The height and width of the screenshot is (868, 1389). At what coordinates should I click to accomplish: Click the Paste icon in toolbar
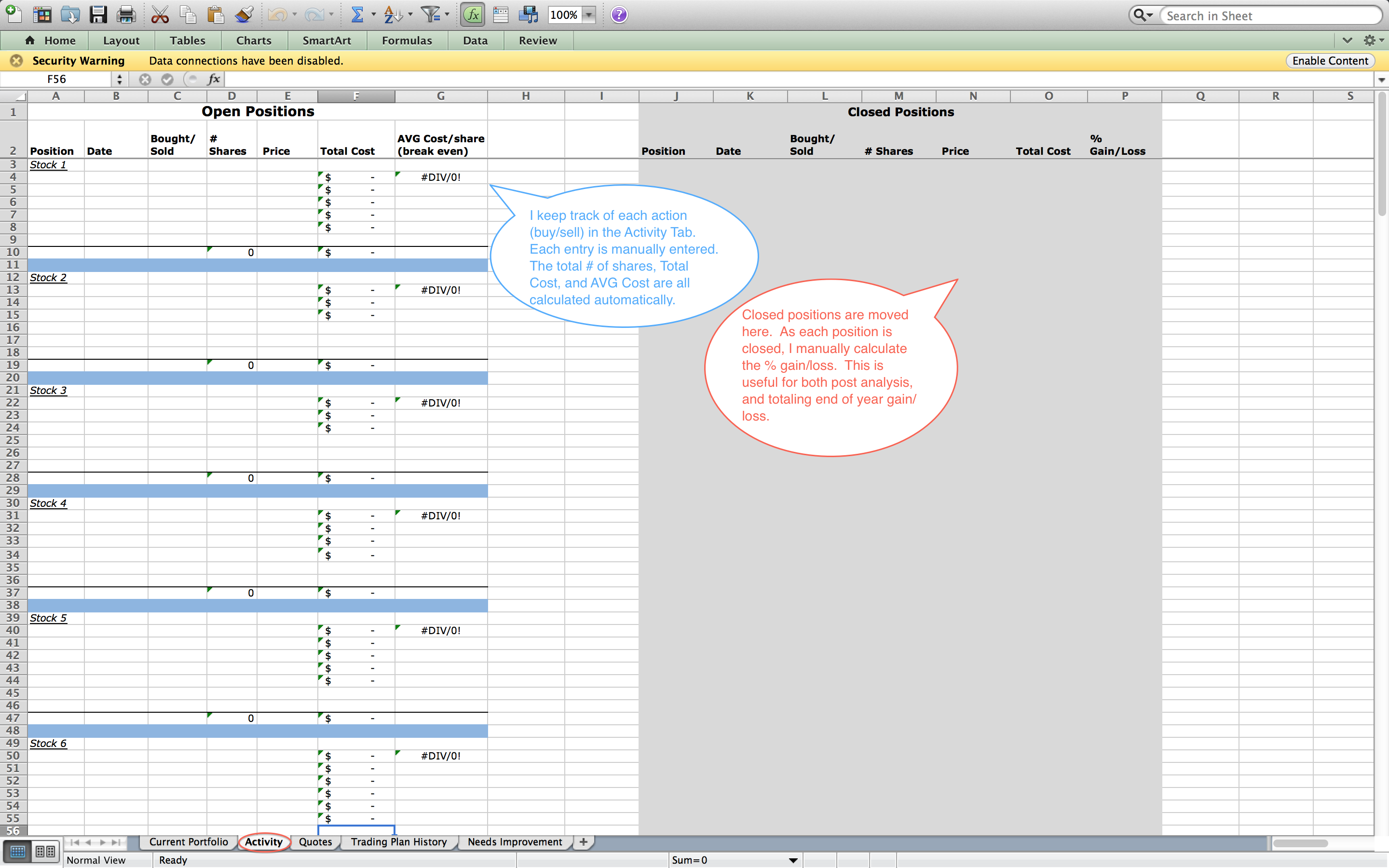[x=215, y=14]
